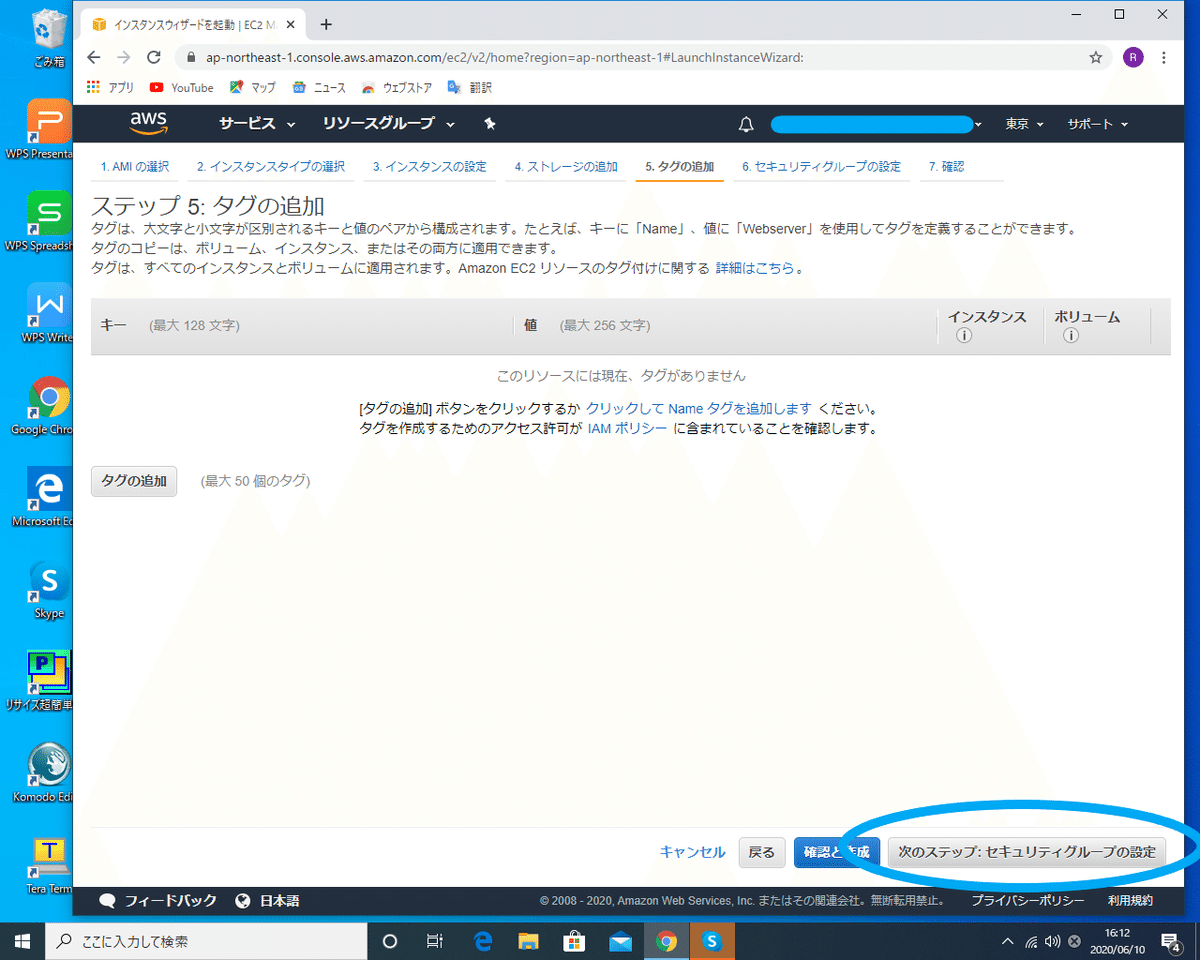Open the YouTube bookmark
Image resolution: width=1200 pixels, height=960 pixels.
181,88
